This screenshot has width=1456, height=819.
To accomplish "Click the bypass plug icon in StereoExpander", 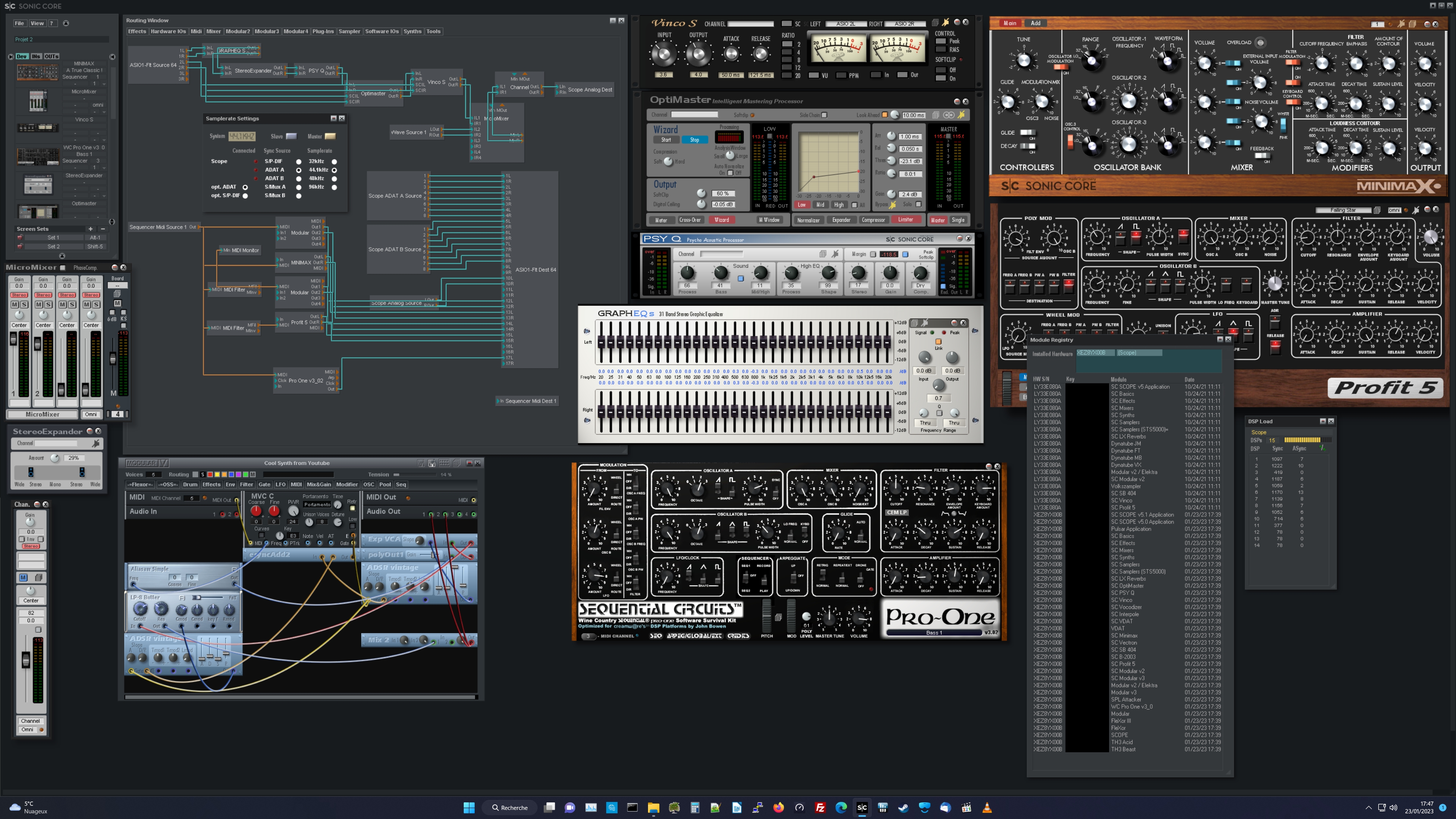I will (96, 443).
